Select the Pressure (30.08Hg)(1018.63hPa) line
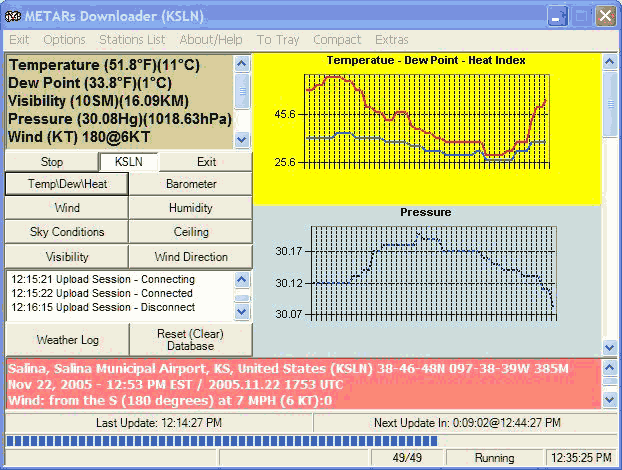This screenshot has height=470, width=622. click(x=120, y=119)
